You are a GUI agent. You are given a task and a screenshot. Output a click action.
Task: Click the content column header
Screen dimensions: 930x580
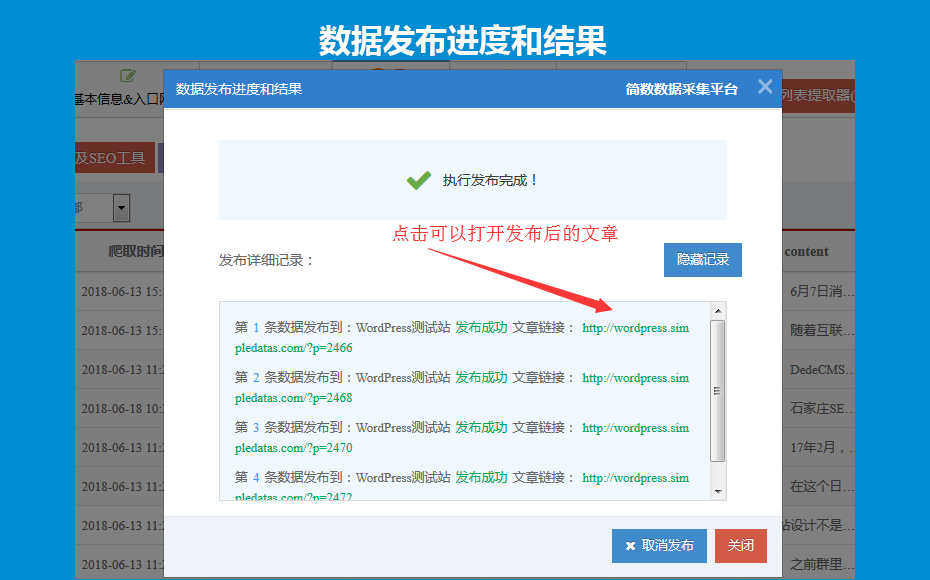coord(806,251)
